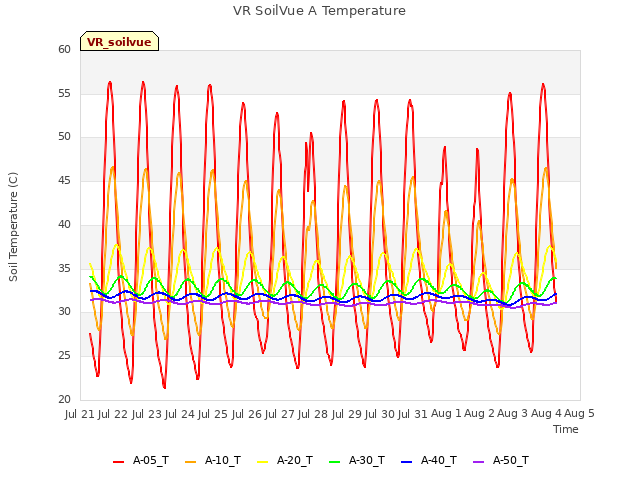Viewport: 640px width, 480px height.
Task: Click the Jul 25 x-axis tick label
Action: (x=215, y=414)
